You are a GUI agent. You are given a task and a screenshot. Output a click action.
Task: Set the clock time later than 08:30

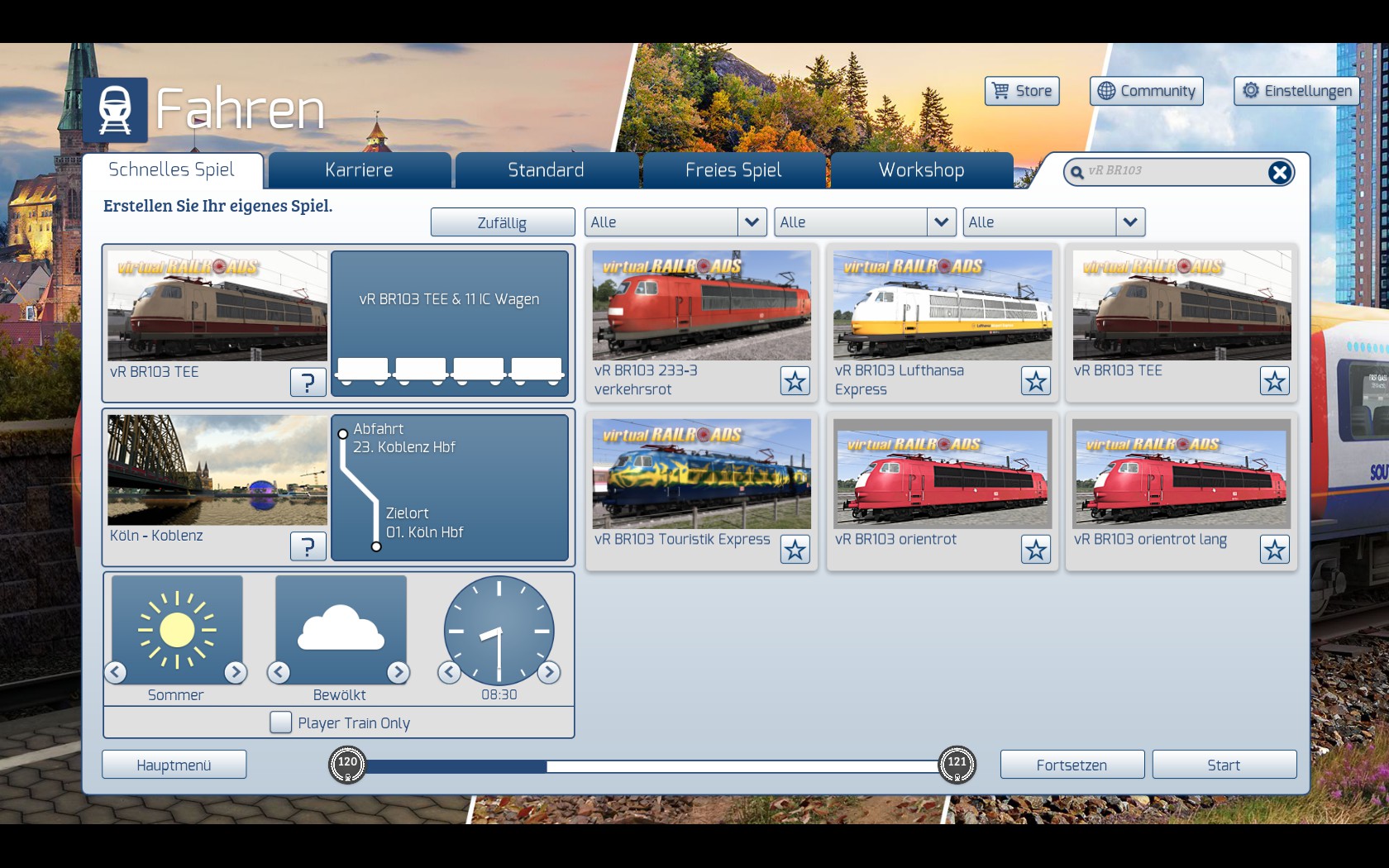tap(549, 672)
